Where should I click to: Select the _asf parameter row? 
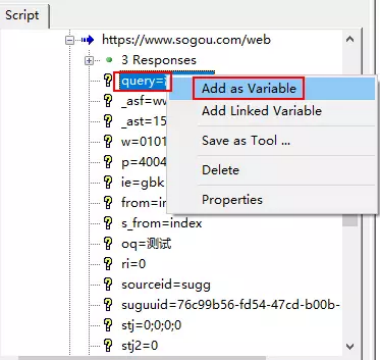tap(144, 101)
